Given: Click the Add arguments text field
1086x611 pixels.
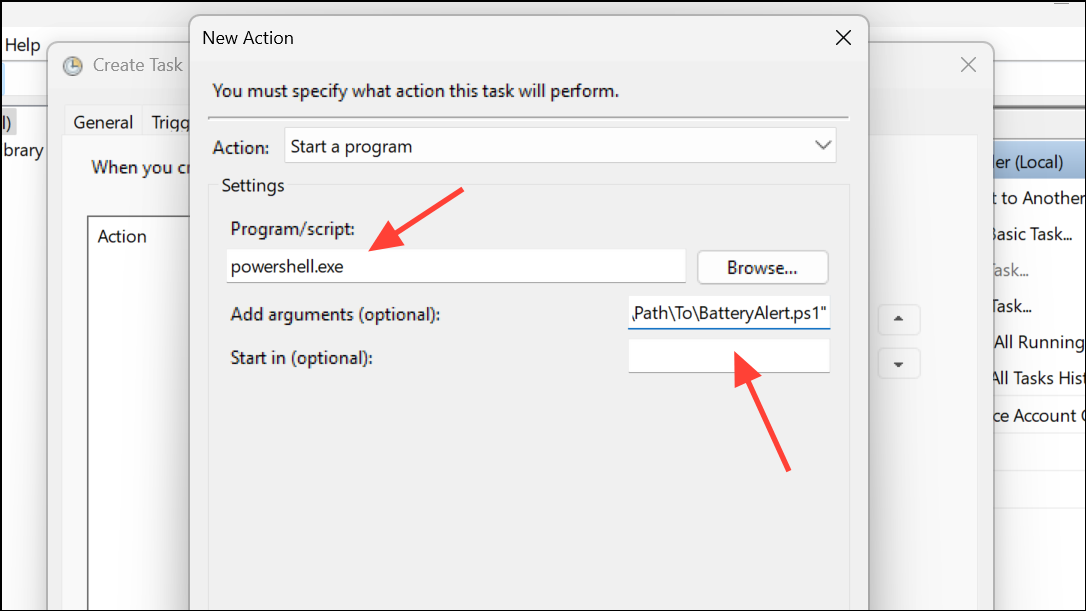Looking at the screenshot, I should [x=729, y=313].
